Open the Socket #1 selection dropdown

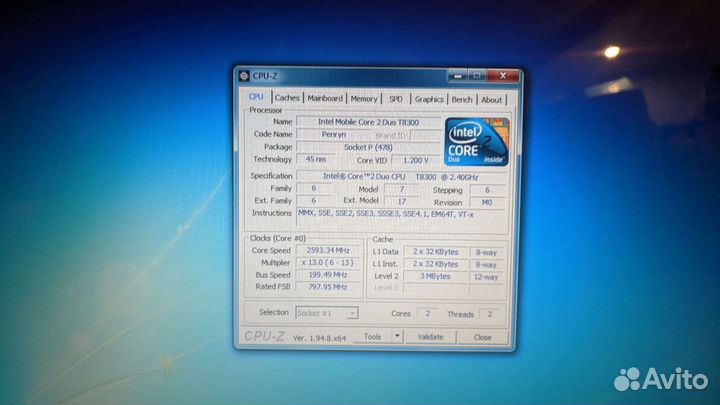[326, 313]
